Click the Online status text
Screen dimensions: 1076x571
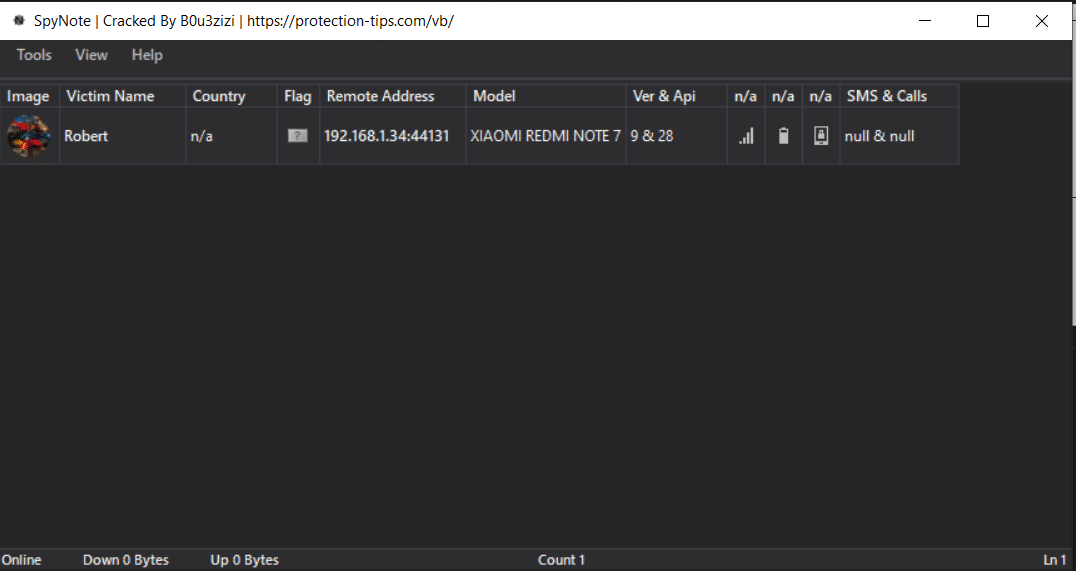click(21, 560)
